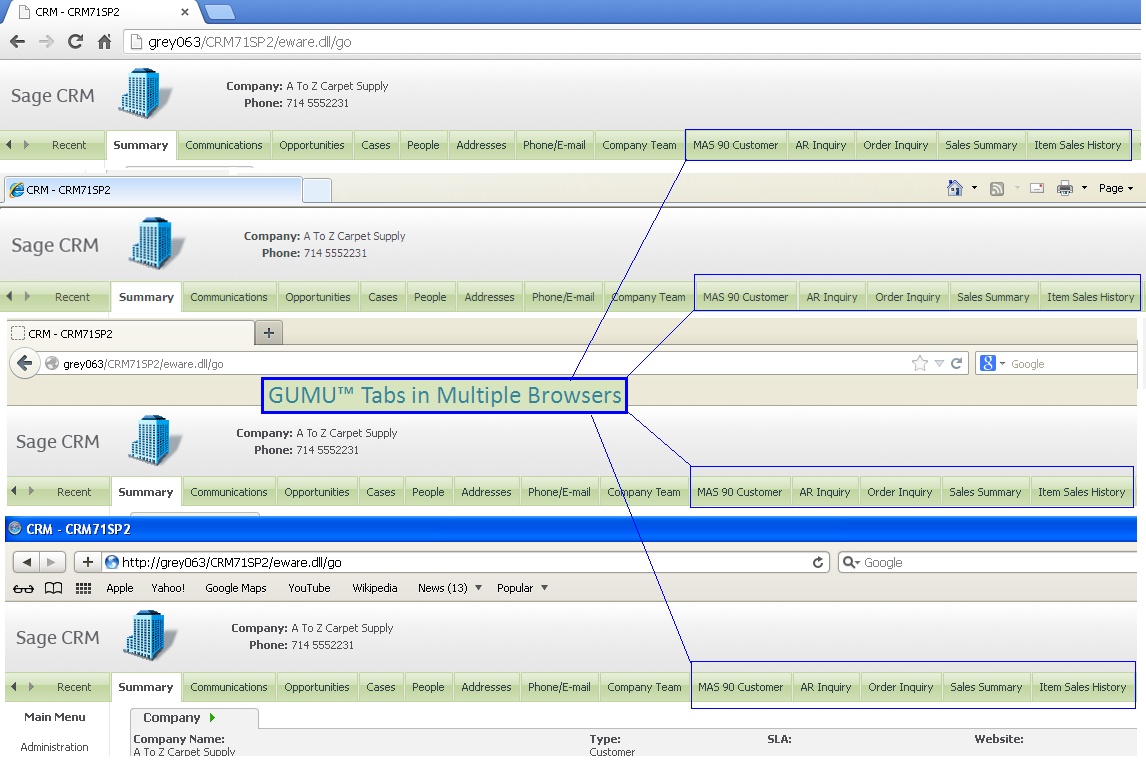
Task: Click the new tab button in Internet Explorer
Action: click(x=316, y=190)
